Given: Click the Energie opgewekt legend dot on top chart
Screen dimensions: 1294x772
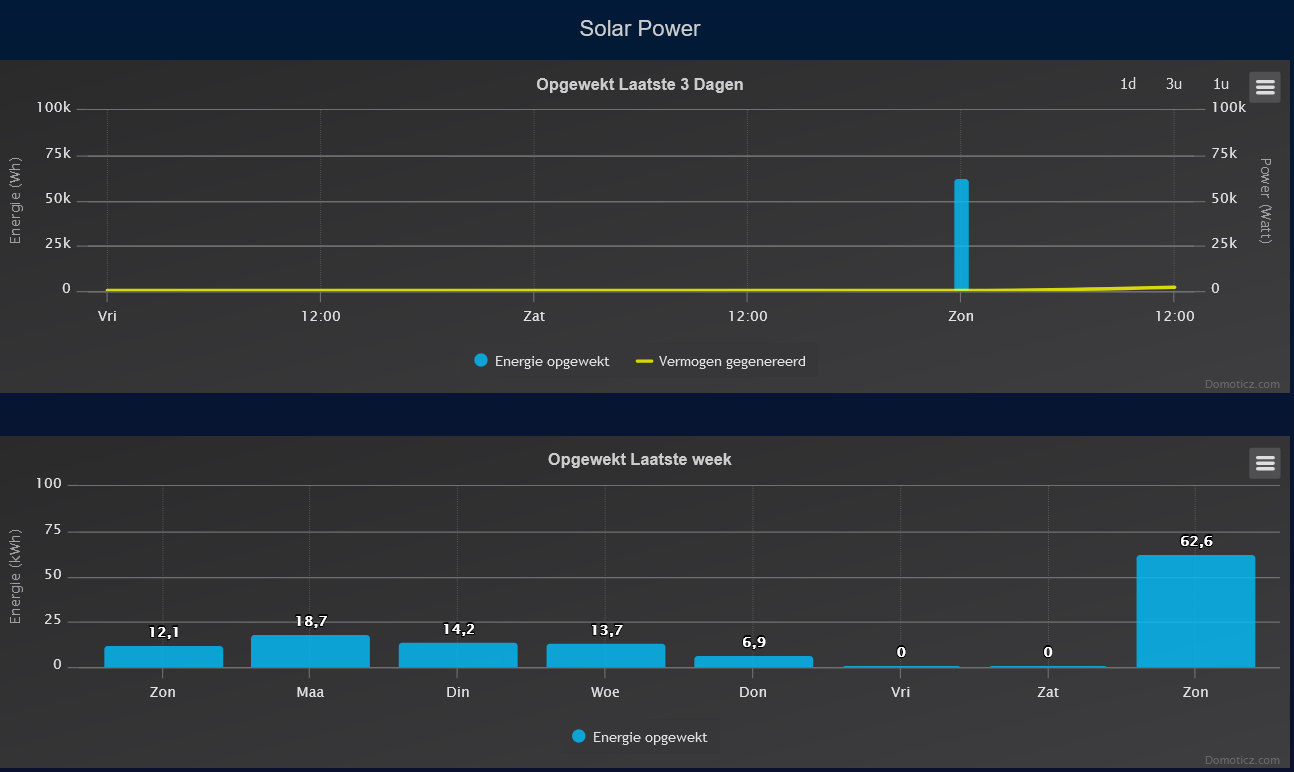Looking at the screenshot, I should click(x=481, y=360).
